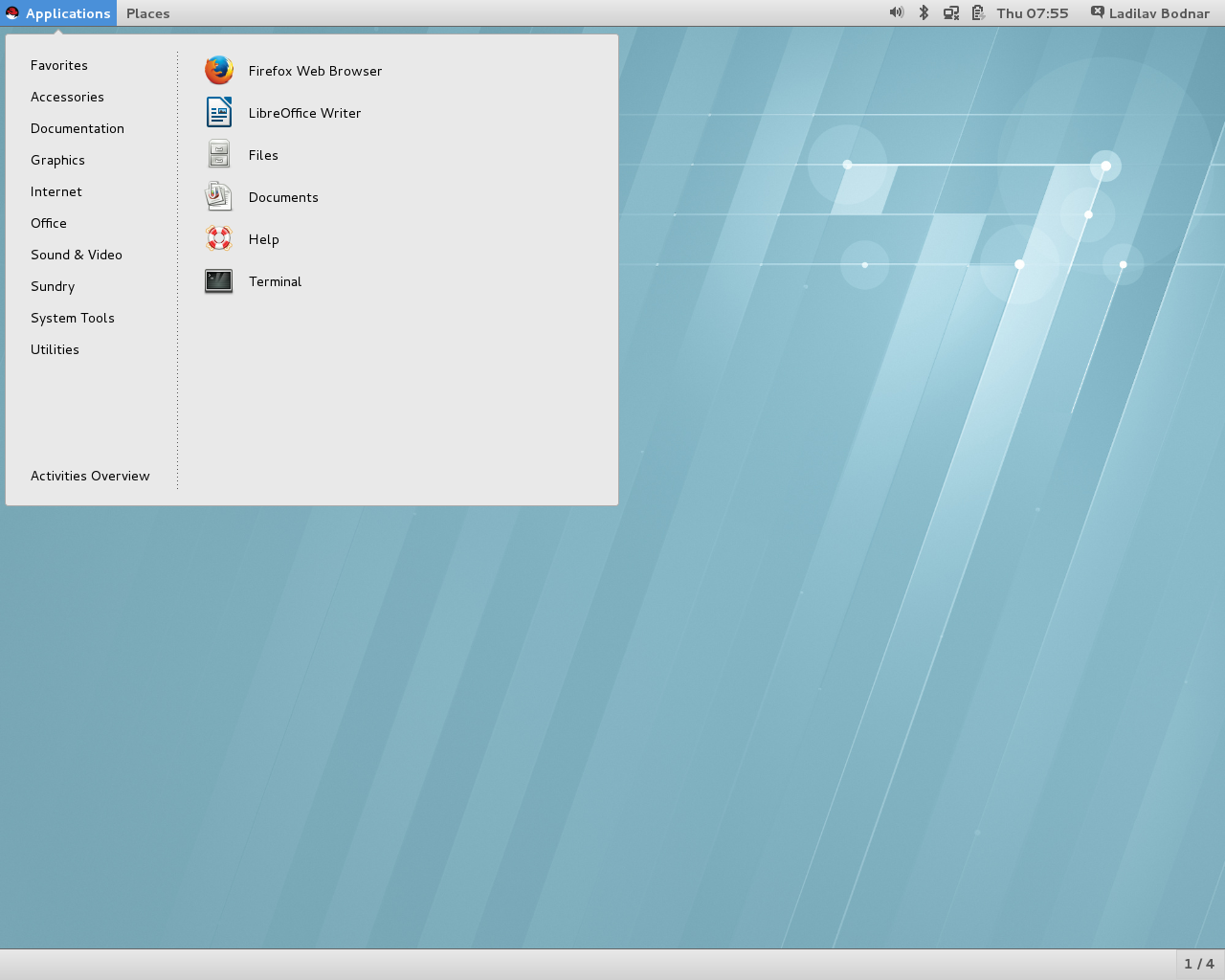This screenshot has width=1225, height=980.
Task: Click the Files cabinet icon
Action: [x=219, y=155]
